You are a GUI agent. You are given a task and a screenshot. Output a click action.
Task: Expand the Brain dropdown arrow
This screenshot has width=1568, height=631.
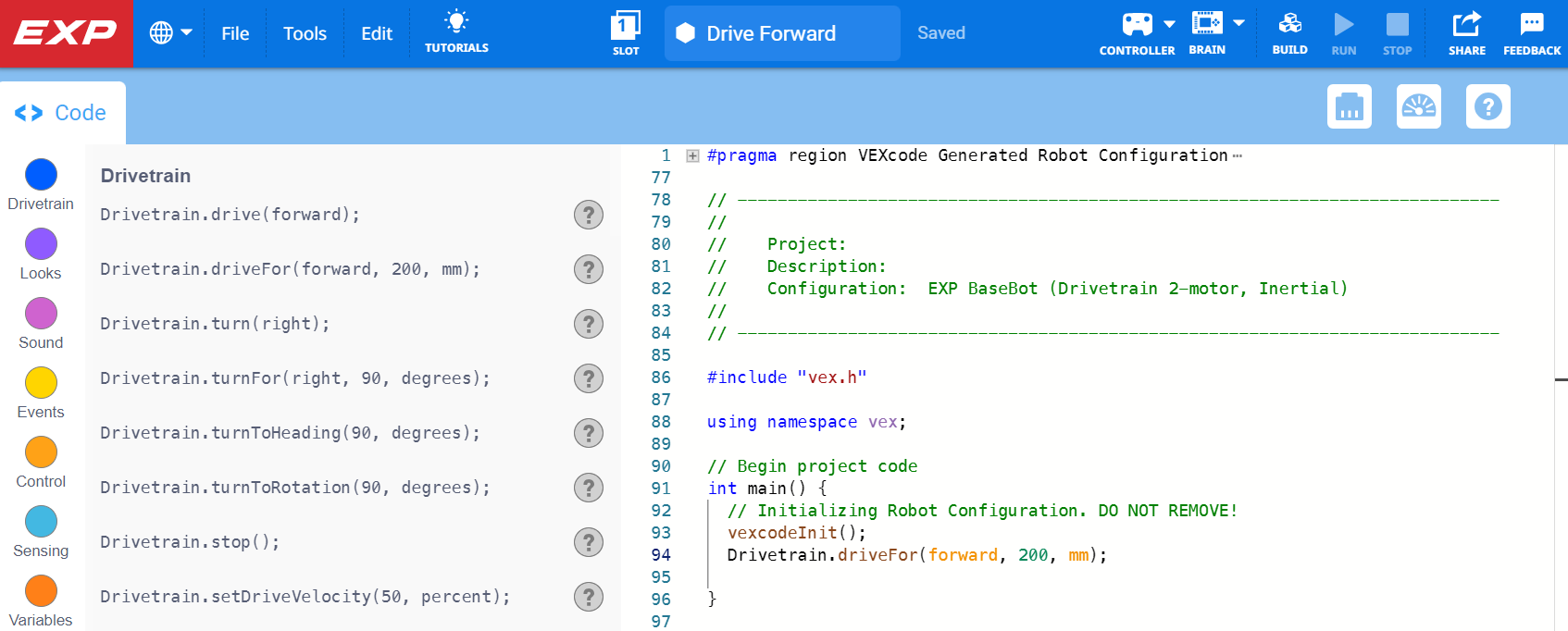point(1238,24)
